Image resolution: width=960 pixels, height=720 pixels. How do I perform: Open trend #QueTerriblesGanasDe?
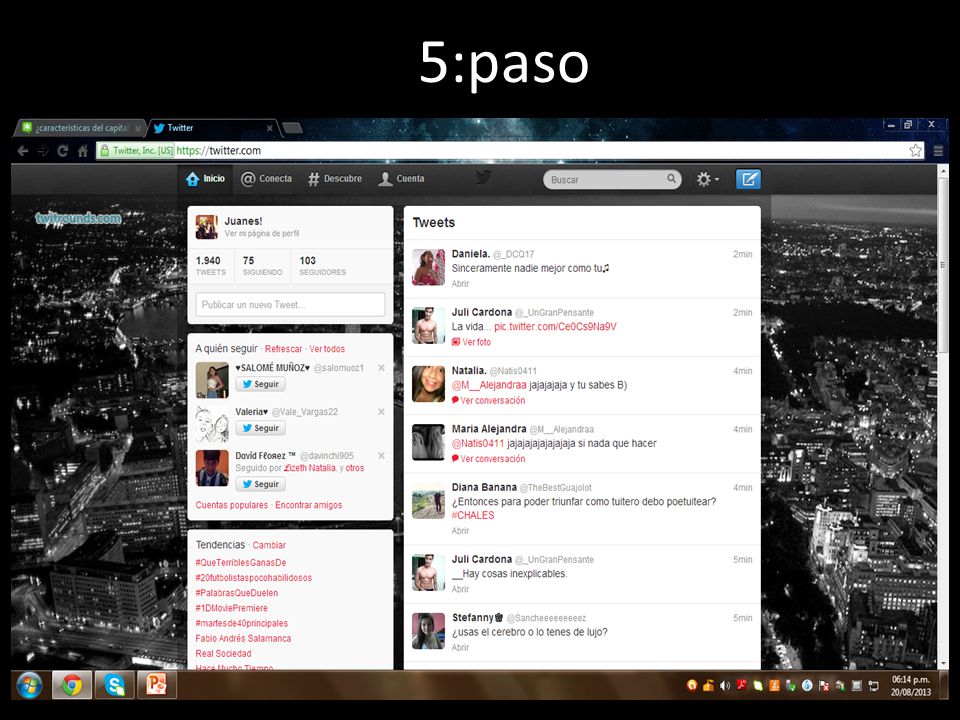pyautogui.click(x=241, y=563)
